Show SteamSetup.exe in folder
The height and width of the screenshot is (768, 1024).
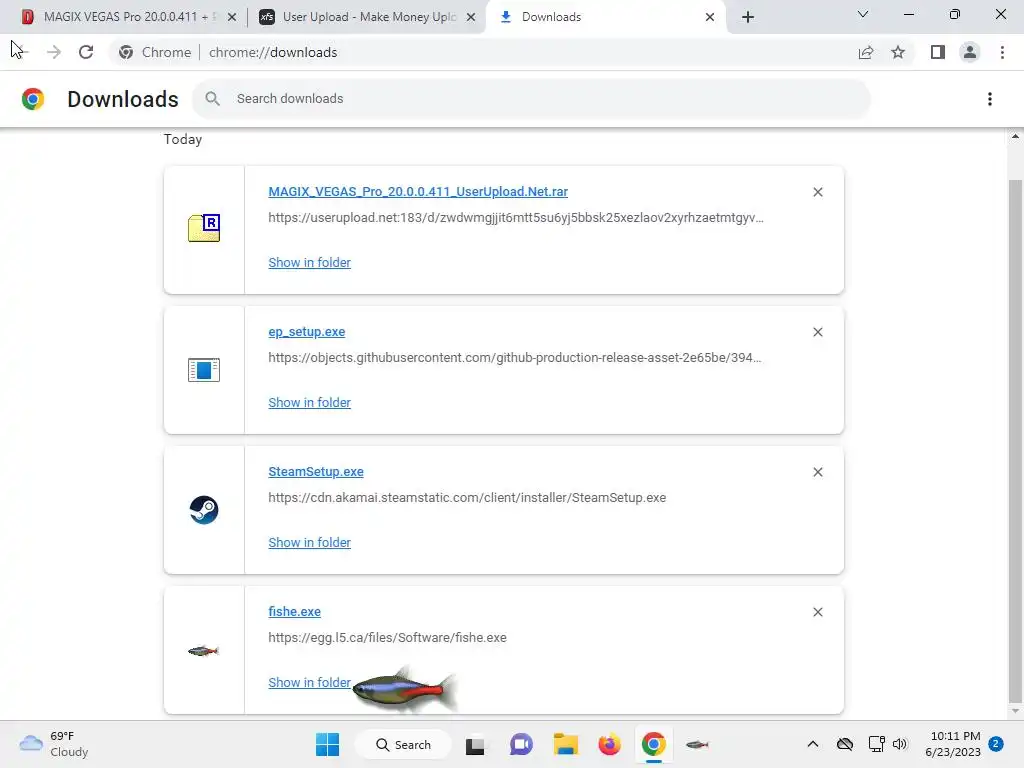[x=310, y=543]
